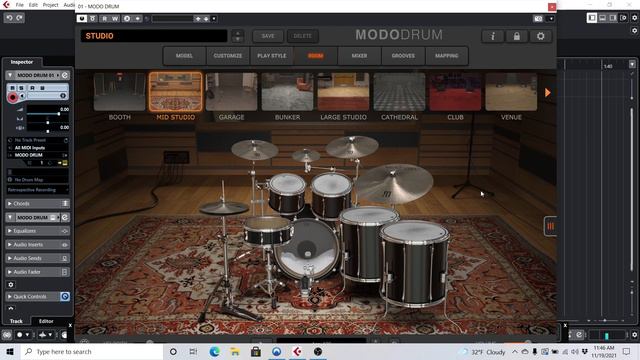Switch to the GROOVES tab
The width and height of the screenshot is (640, 360).
(x=403, y=56)
